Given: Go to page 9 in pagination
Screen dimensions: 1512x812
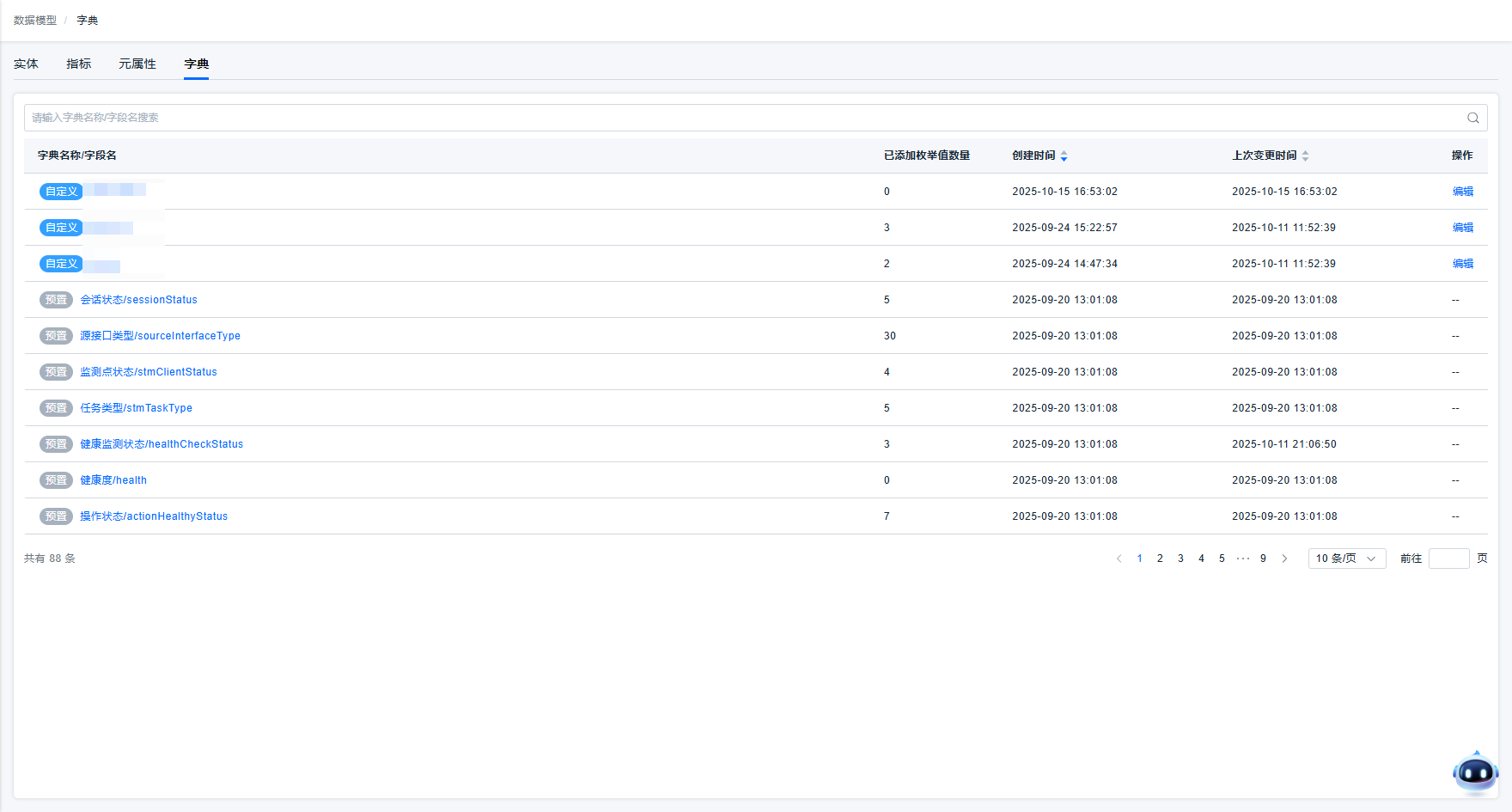Looking at the screenshot, I should (1263, 559).
